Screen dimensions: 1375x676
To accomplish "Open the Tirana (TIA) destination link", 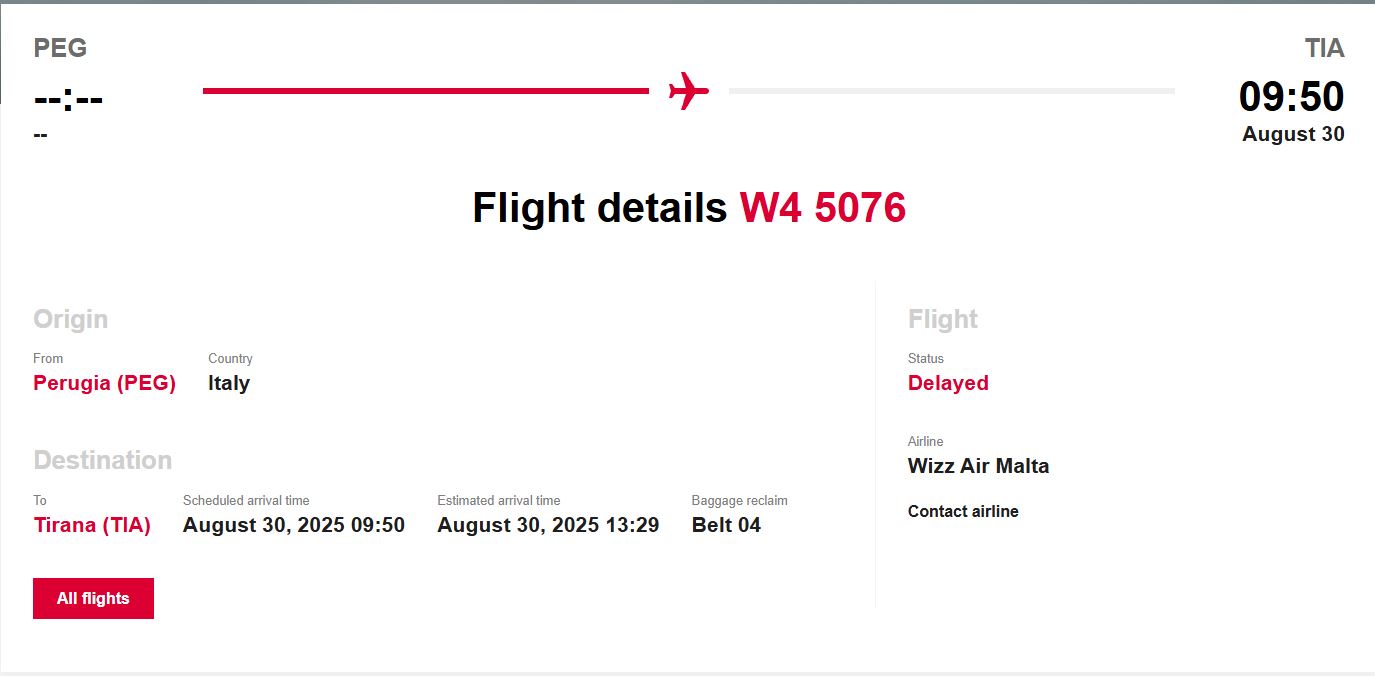I will click(x=92, y=525).
